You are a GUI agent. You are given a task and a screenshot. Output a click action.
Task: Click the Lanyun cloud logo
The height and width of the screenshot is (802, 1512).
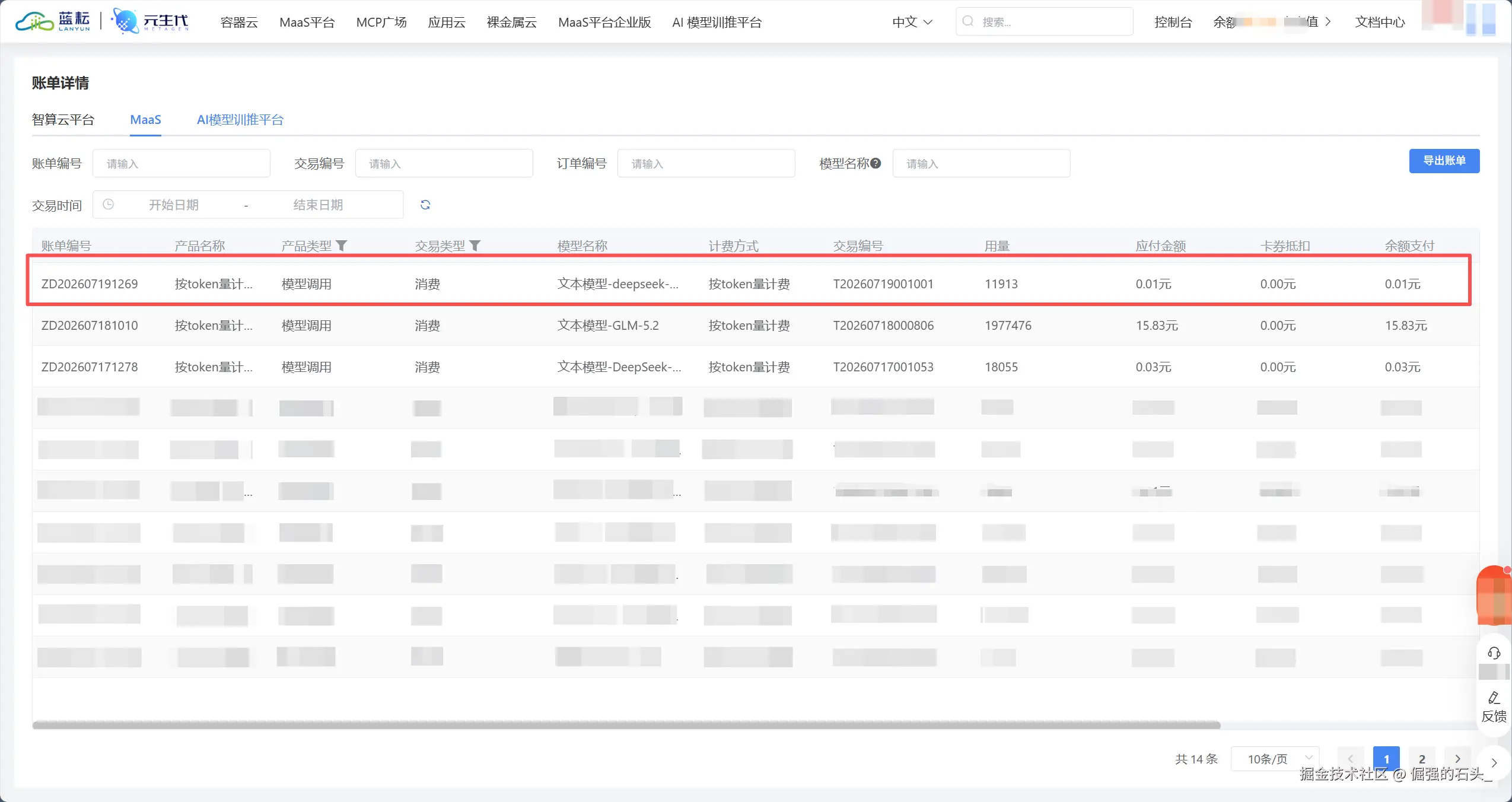tap(52, 21)
